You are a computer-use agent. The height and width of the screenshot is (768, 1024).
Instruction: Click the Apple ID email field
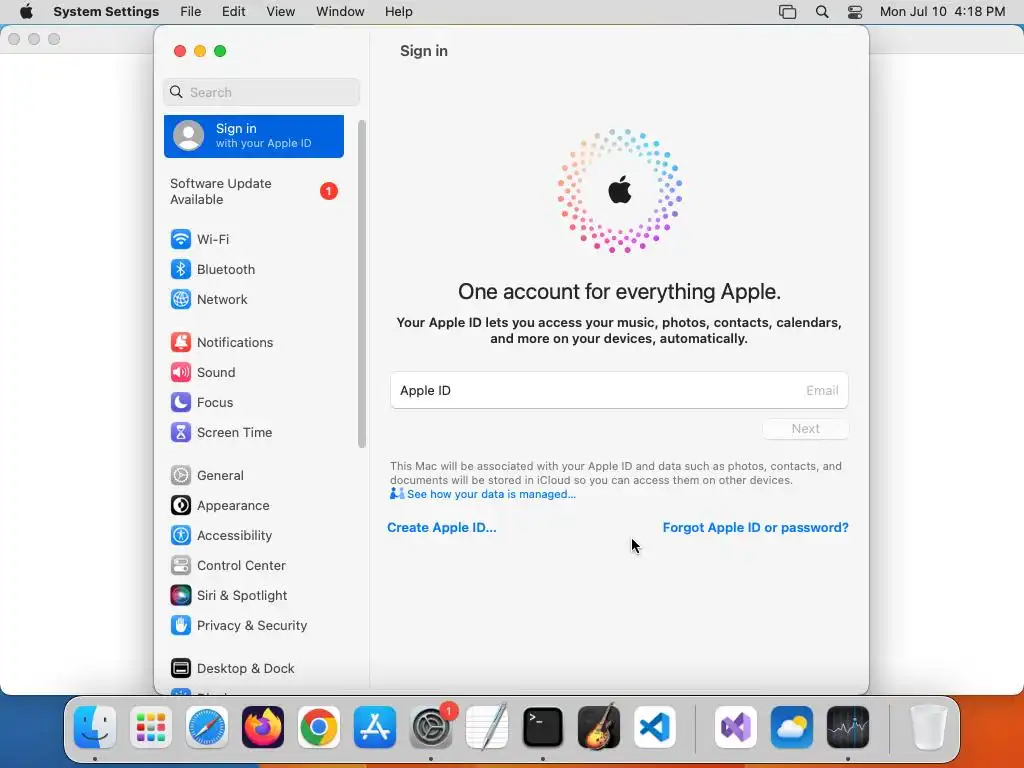tap(619, 391)
